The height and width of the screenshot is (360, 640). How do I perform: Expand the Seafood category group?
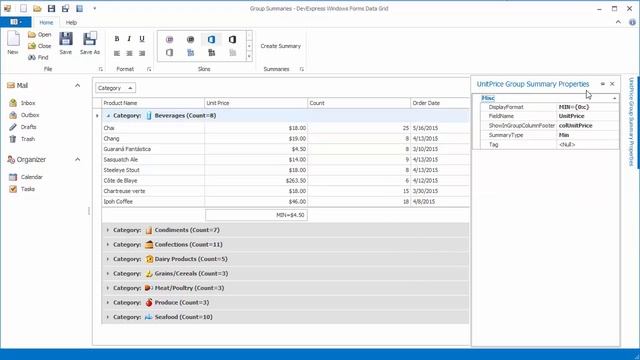point(108,317)
